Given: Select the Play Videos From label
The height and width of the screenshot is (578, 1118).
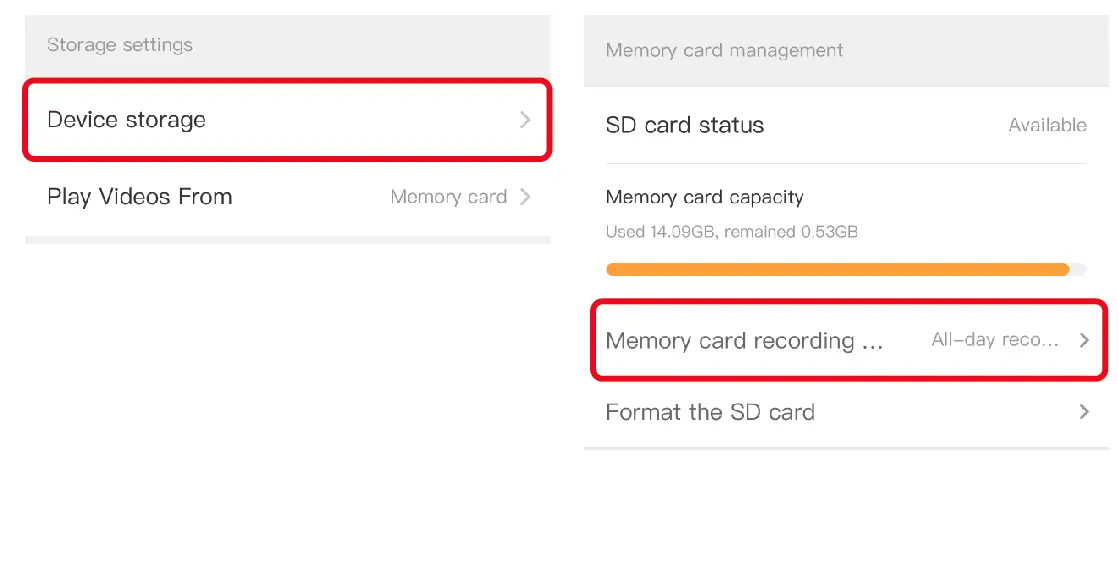Looking at the screenshot, I should pos(140,197).
